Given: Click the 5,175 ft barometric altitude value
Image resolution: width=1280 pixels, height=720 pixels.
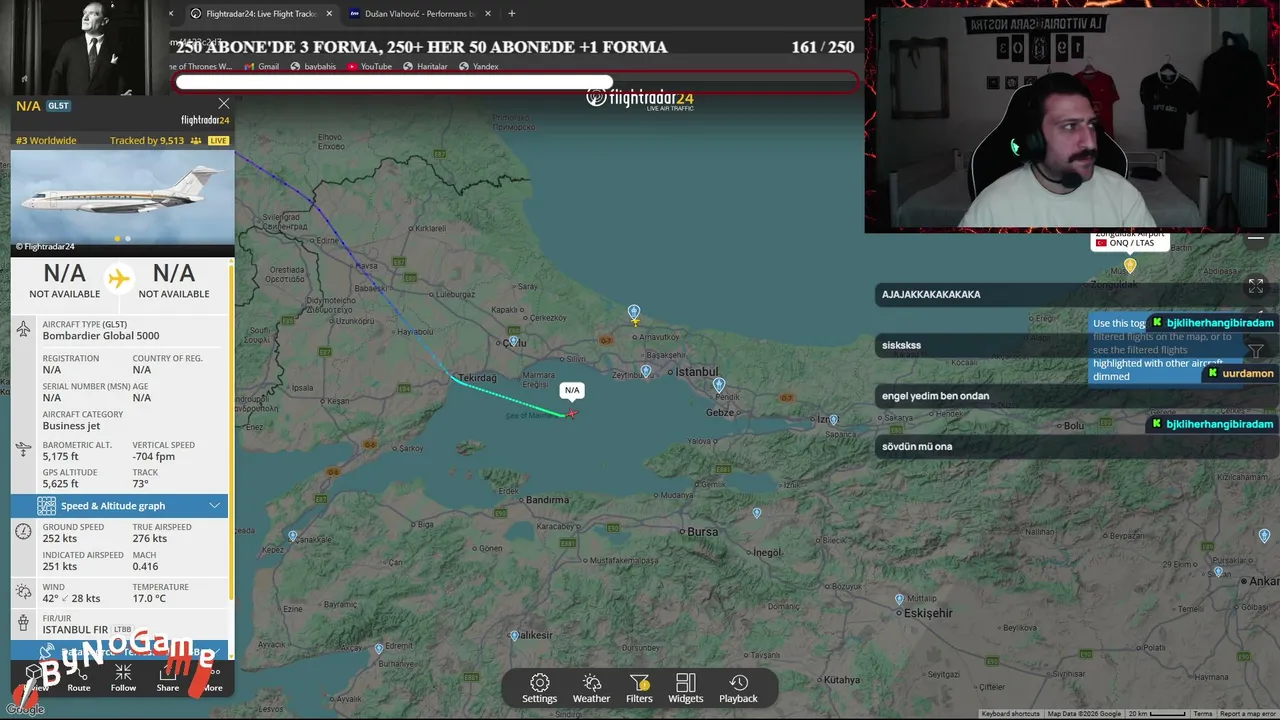Looking at the screenshot, I should coord(60,457).
